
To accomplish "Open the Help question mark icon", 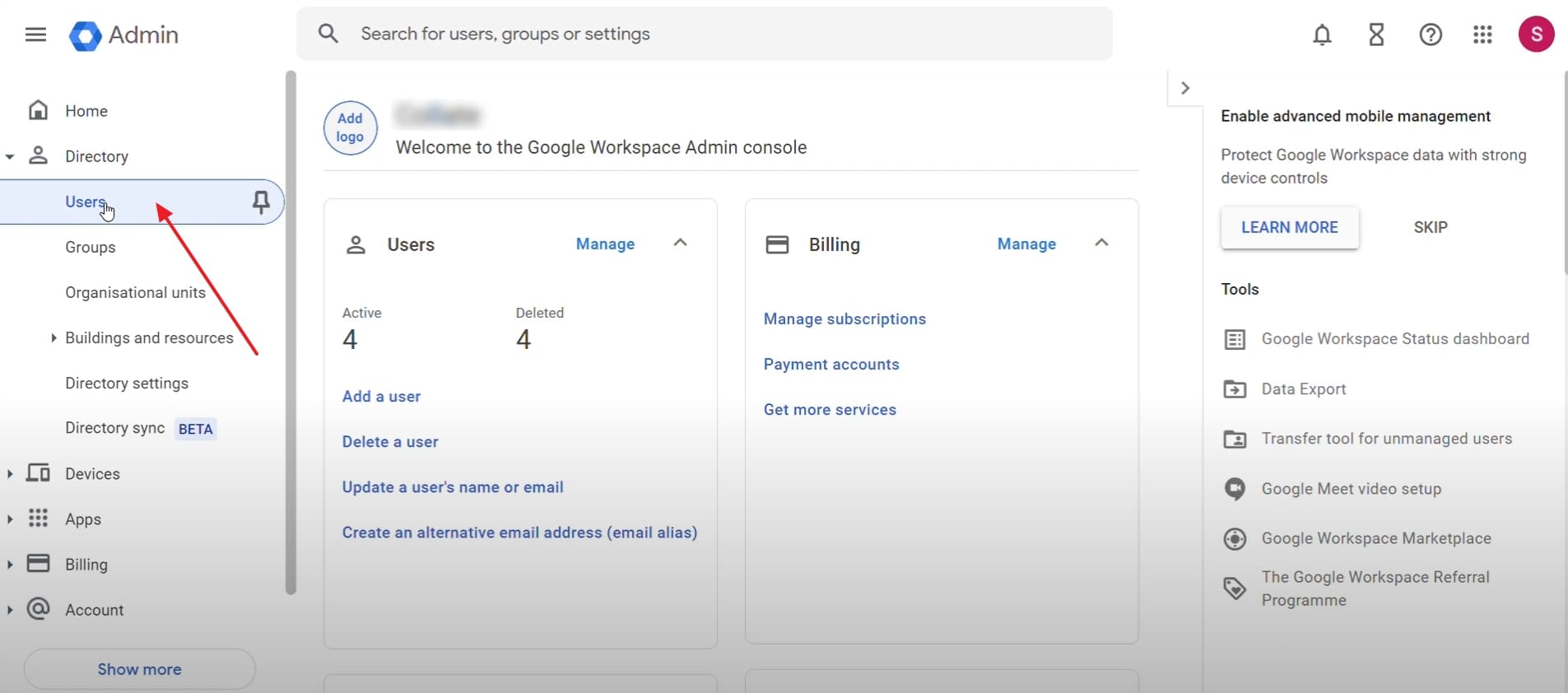I will [1431, 35].
